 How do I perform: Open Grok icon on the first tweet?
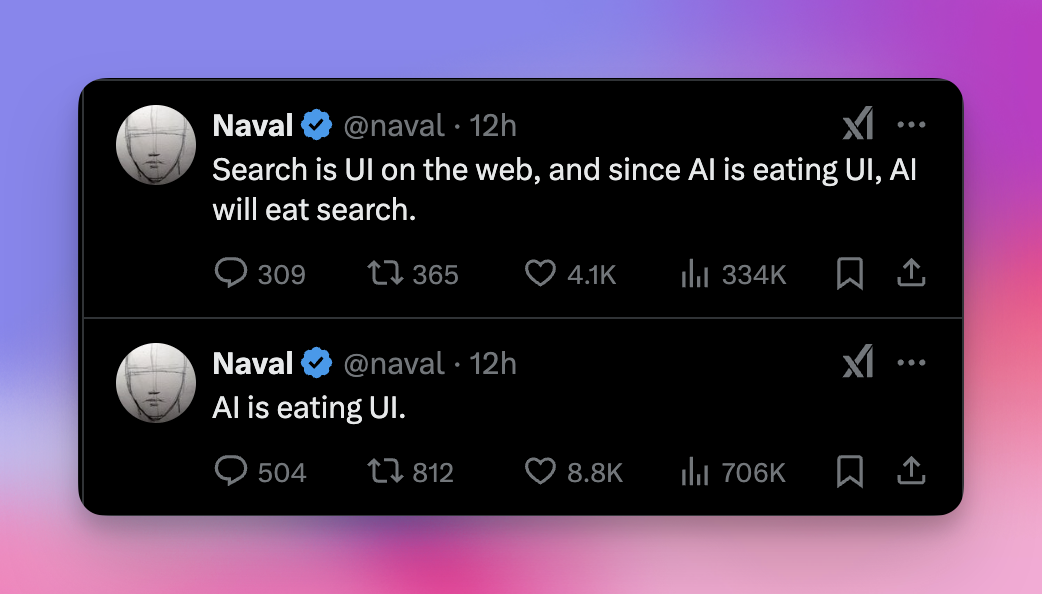[x=858, y=124]
